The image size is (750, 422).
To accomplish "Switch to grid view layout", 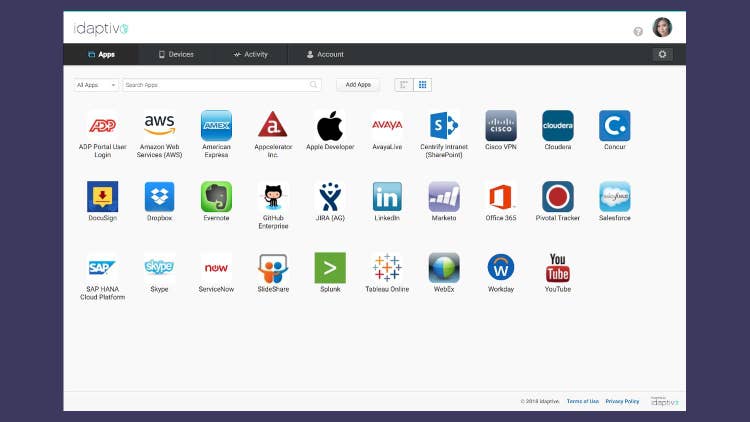I will [422, 85].
